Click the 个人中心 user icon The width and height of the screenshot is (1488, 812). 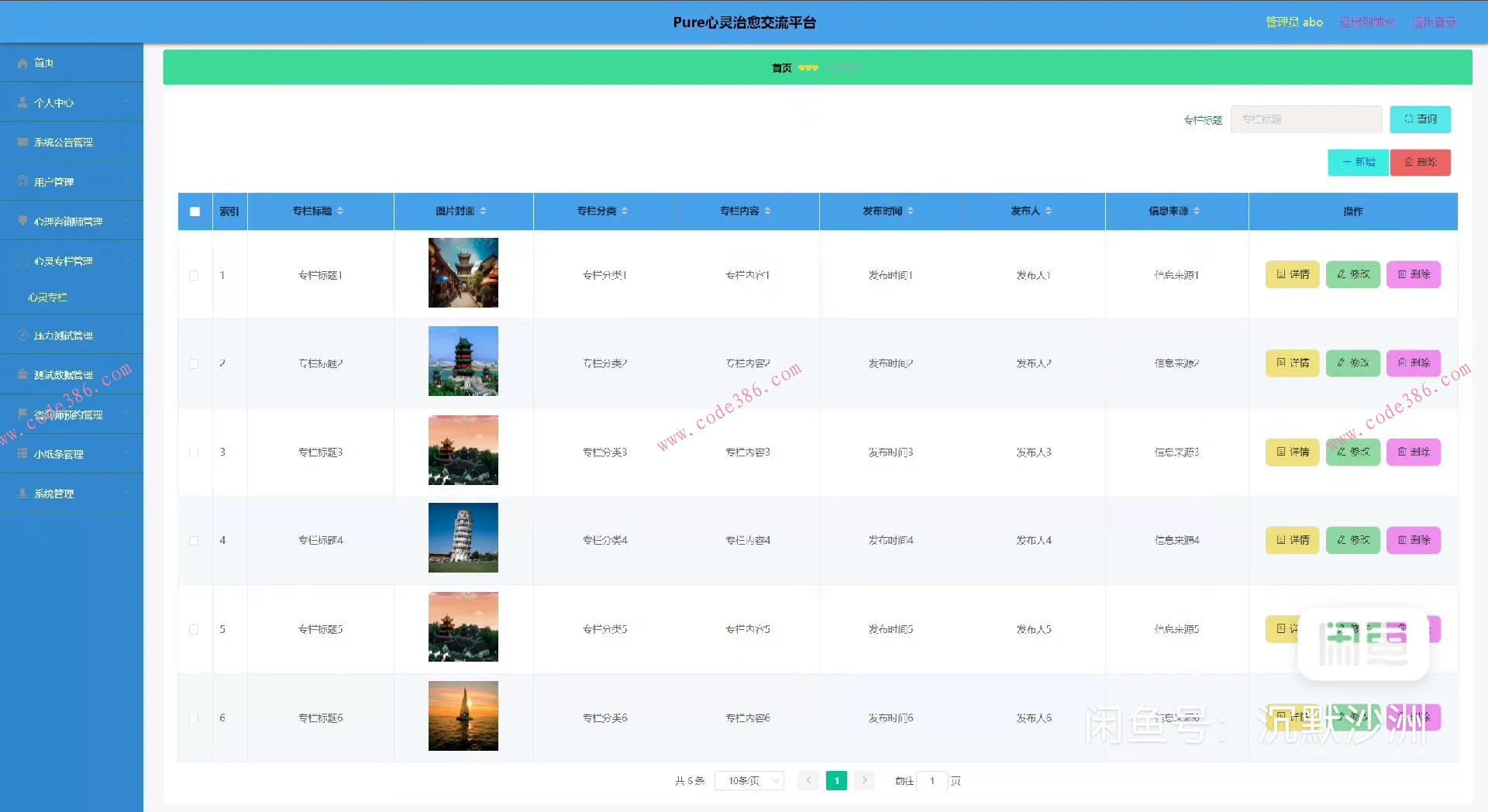22,102
